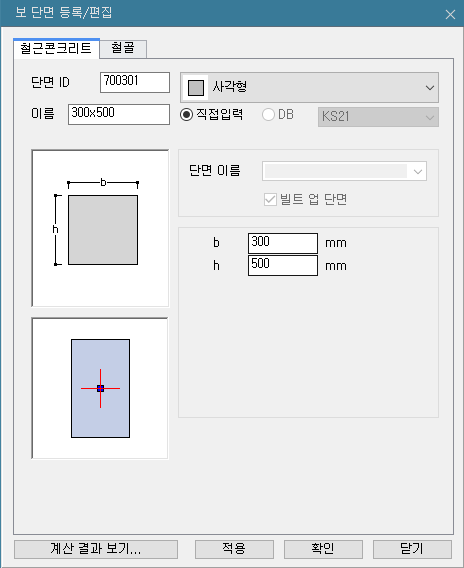Viewport: 464px width, 568px height.
Task: Click the b-h dimension diagram preview
Action: (100, 228)
